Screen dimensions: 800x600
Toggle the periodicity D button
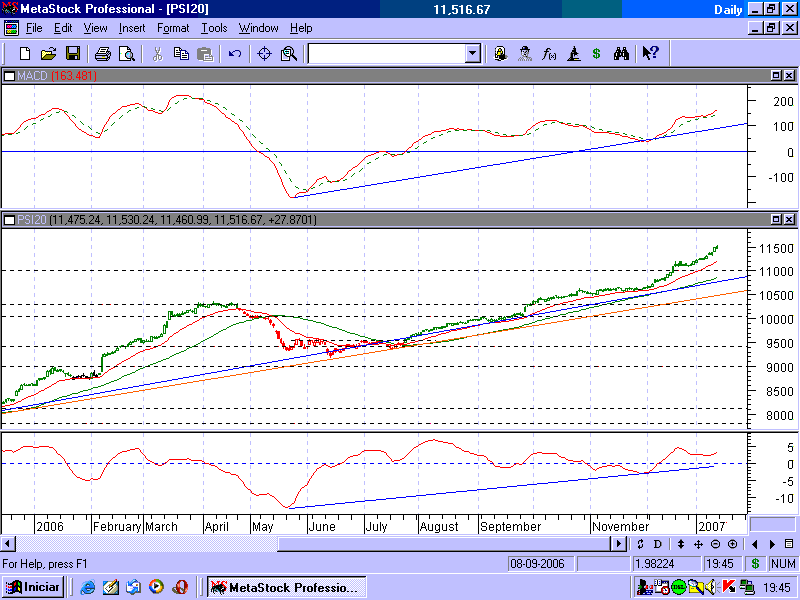pos(658,544)
